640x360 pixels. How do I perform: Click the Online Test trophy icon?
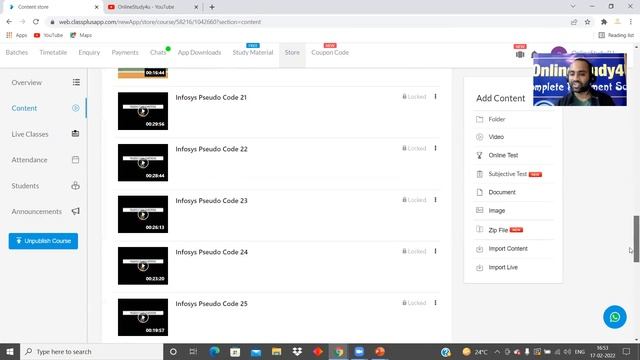tap(480, 155)
